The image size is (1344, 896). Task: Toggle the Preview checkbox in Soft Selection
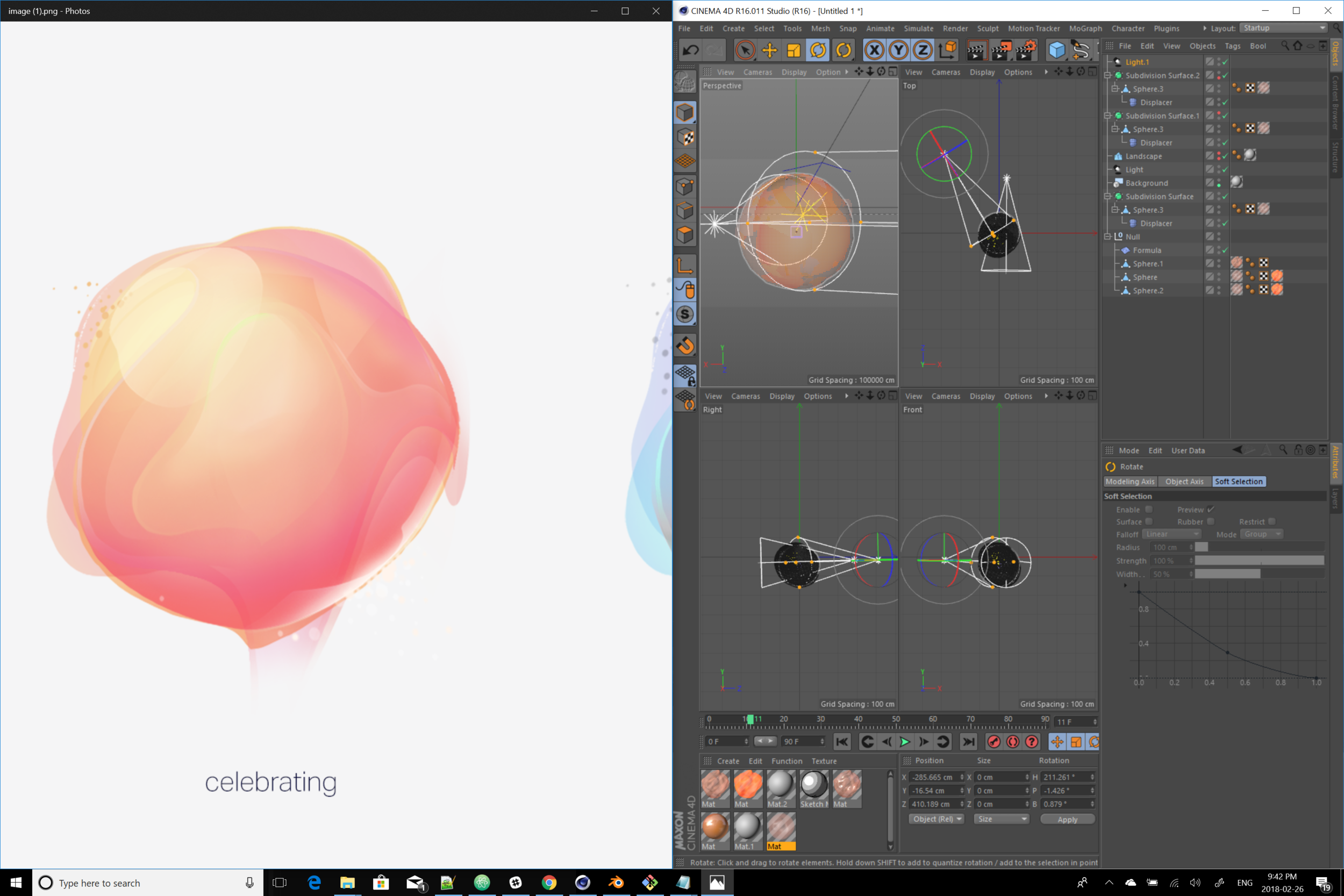[x=1211, y=509]
